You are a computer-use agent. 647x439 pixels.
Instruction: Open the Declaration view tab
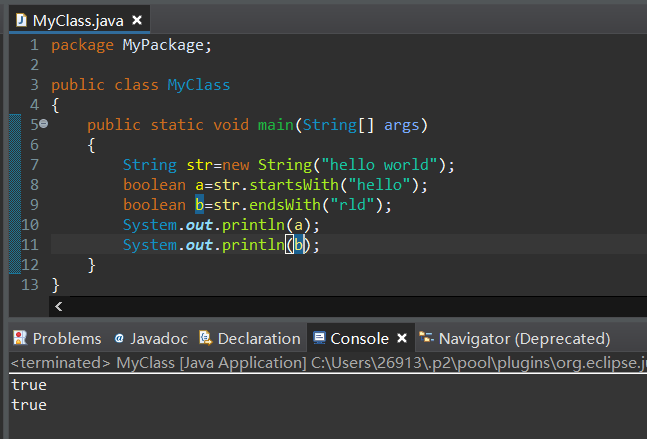pos(250,338)
